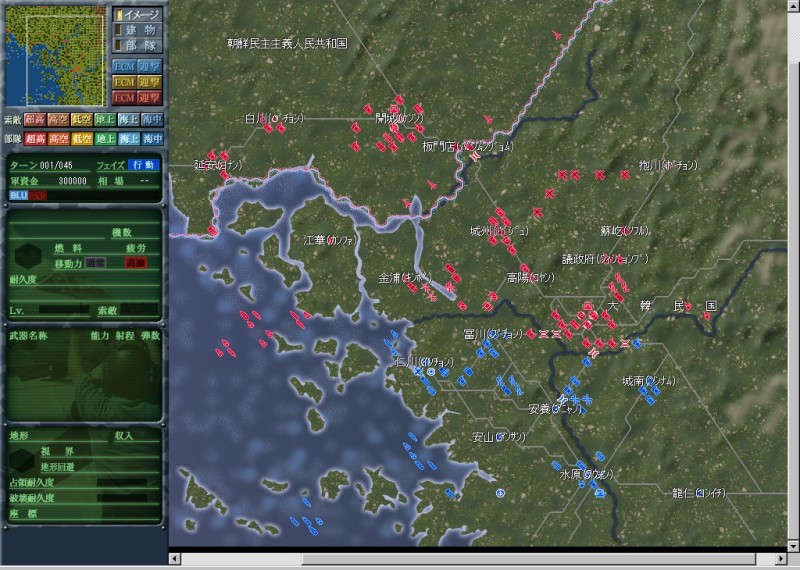The height and width of the screenshot is (570, 800).
Task: Select the leftmost of four red X units near 抱川
Action: [x=562, y=175]
